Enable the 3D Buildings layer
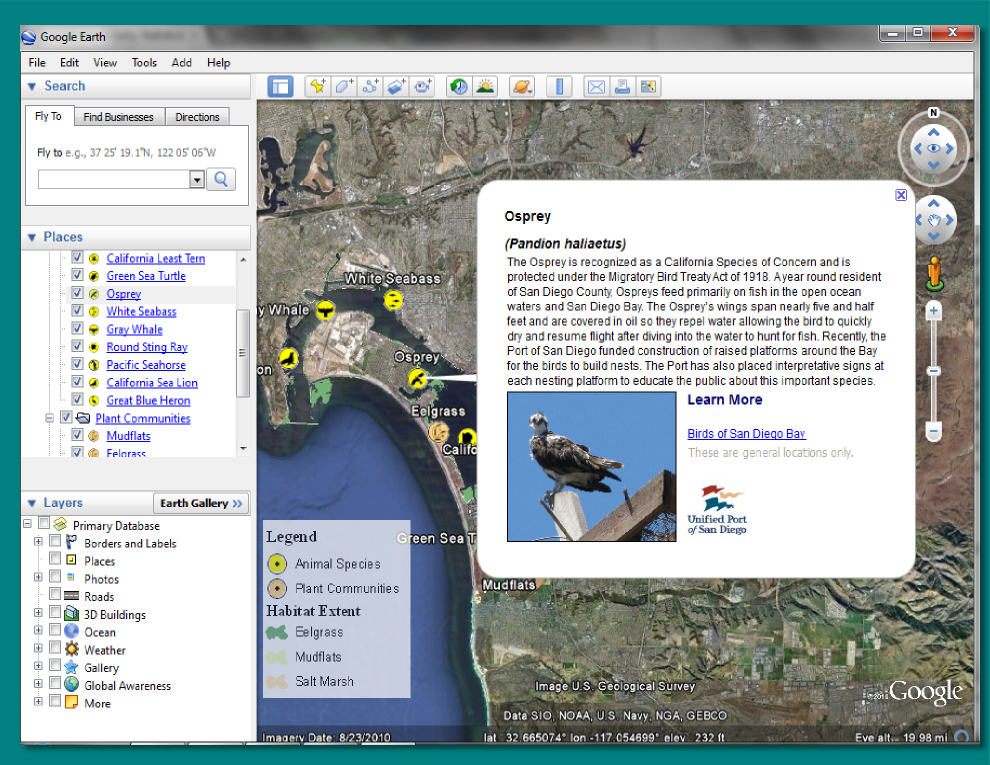The width and height of the screenshot is (990, 765). point(55,612)
